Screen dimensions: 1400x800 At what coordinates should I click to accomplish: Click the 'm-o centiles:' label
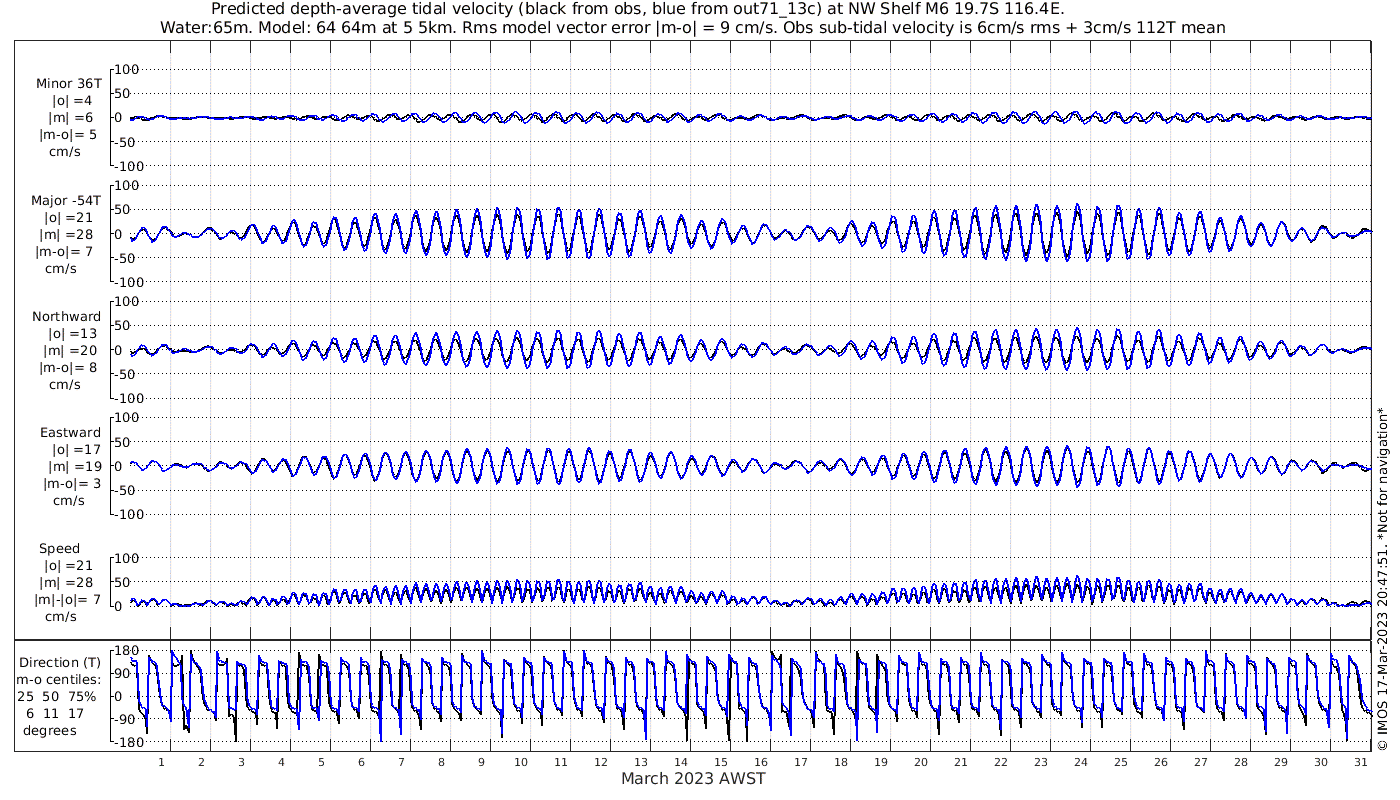[x=58, y=679]
